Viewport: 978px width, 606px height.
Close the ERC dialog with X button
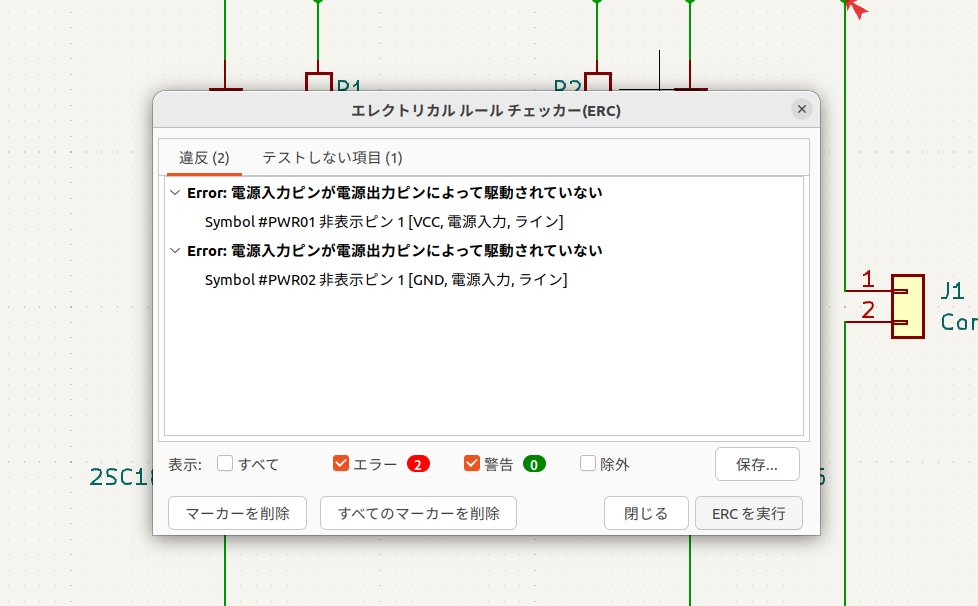tap(801, 110)
